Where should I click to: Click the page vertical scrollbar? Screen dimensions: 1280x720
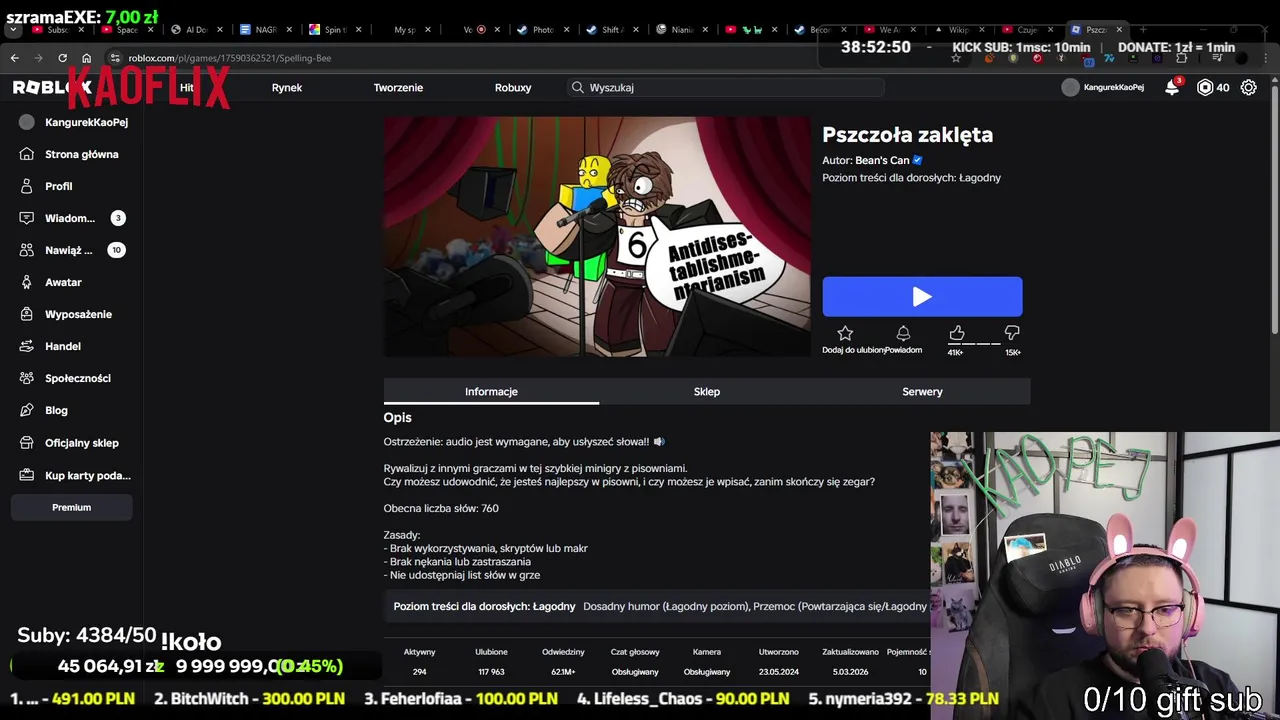(1274, 210)
